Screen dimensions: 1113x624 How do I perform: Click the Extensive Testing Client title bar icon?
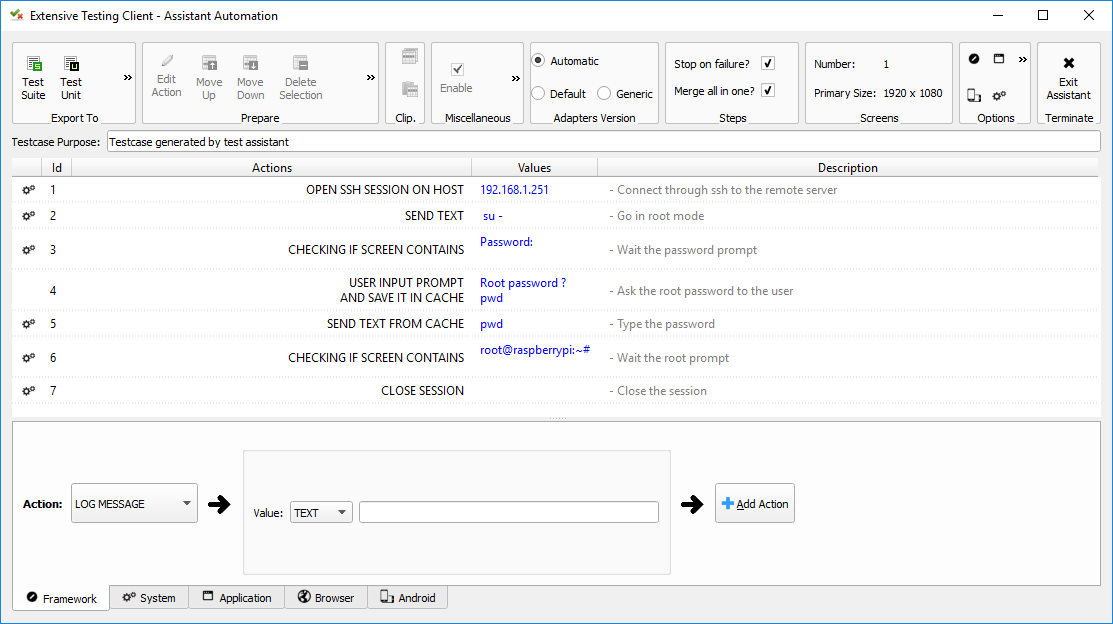[16, 15]
